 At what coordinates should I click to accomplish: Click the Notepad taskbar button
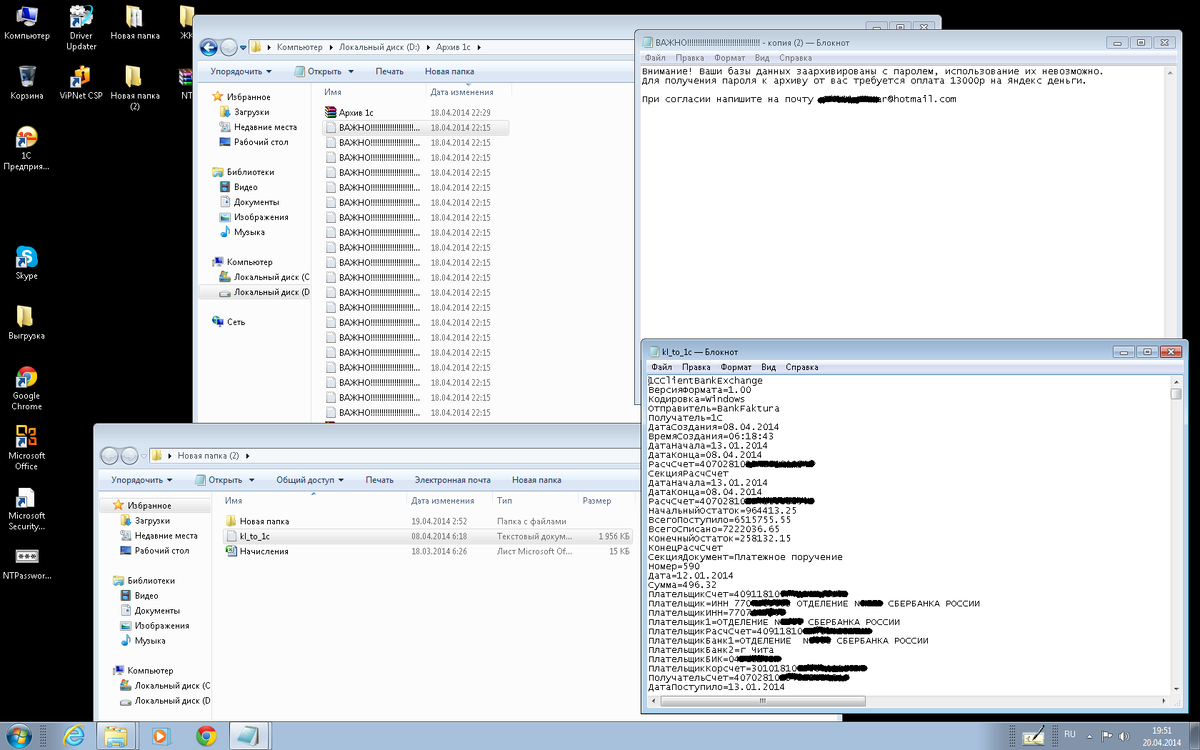tap(250, 735)
